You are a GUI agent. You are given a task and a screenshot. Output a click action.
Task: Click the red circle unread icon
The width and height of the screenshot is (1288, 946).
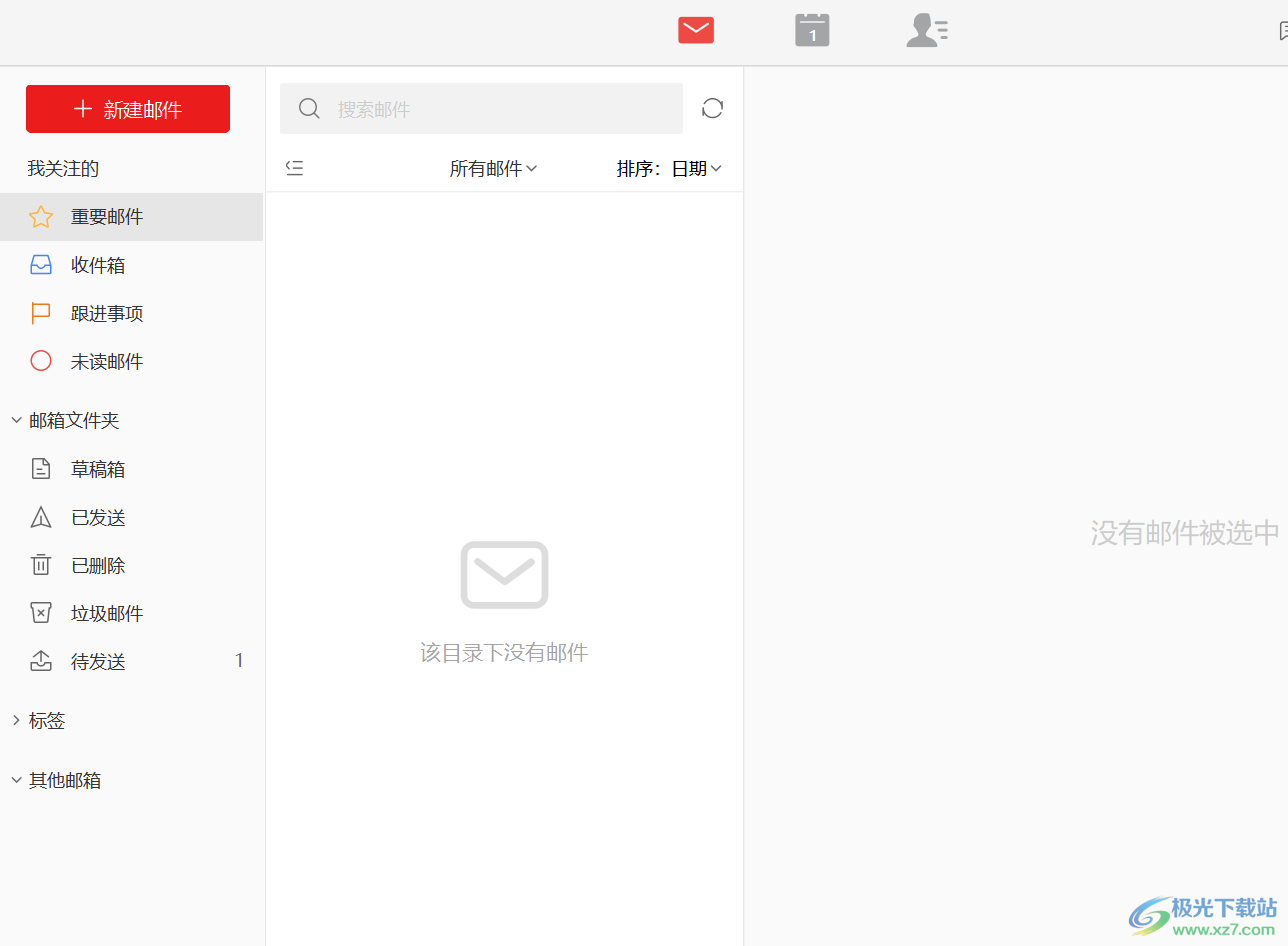point(41,361)
